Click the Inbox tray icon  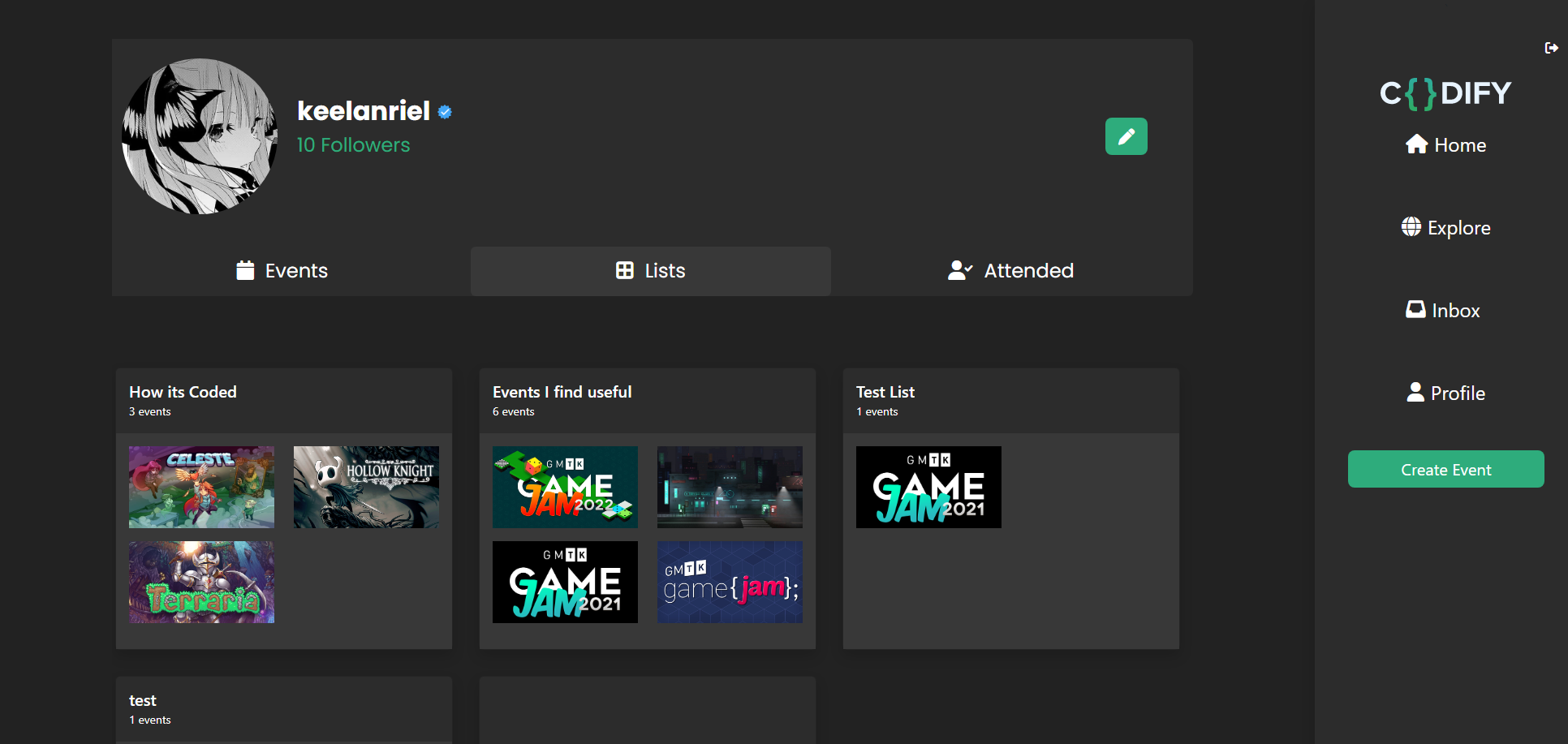1415,309
